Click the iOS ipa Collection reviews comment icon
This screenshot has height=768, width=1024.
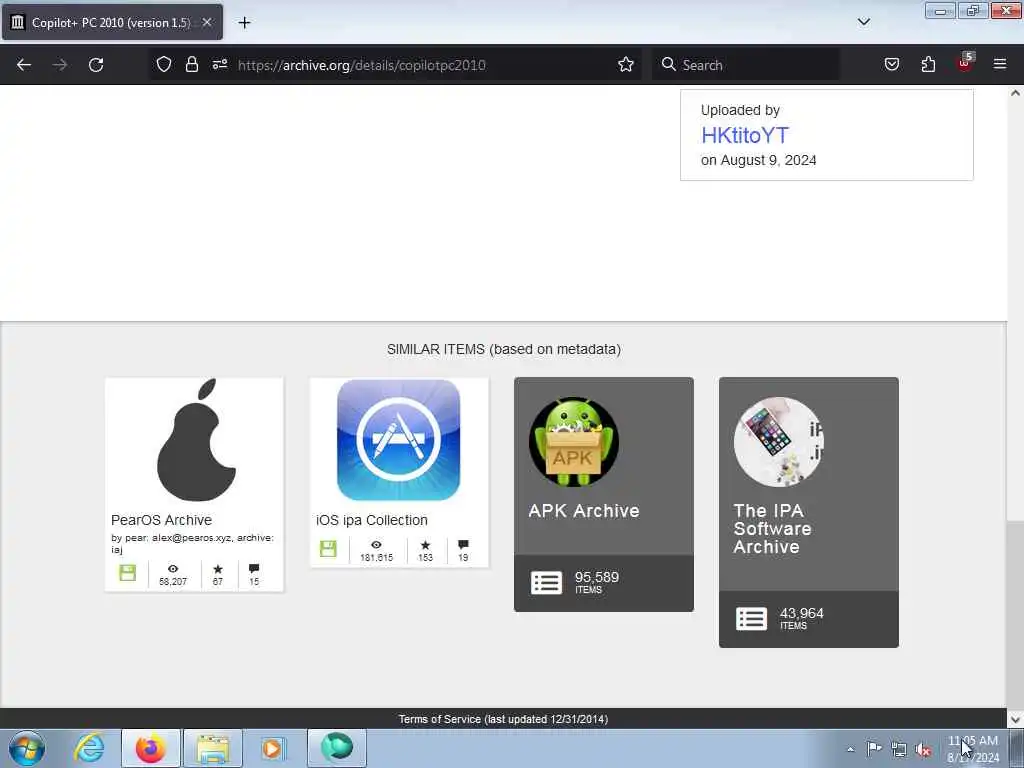tap(463, 545)
